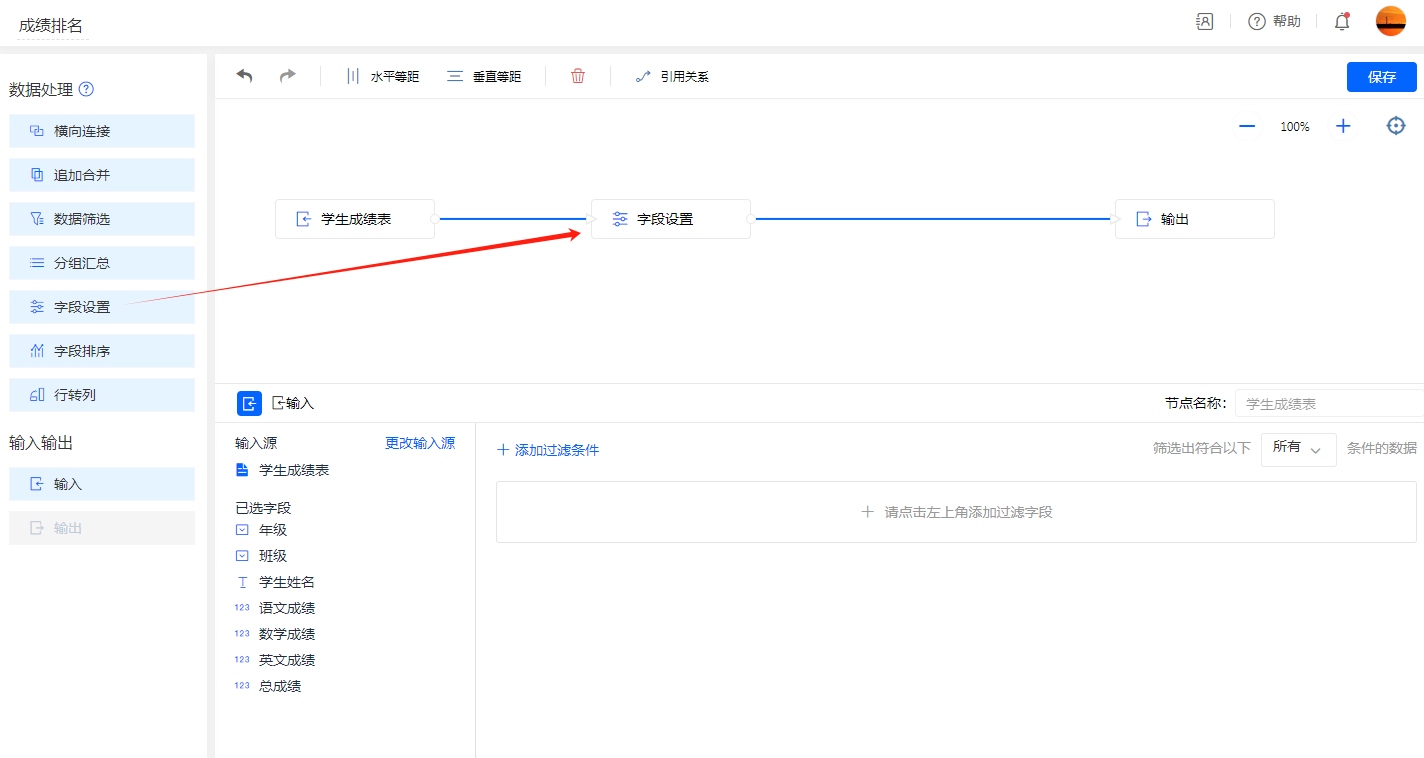Screen dimensions: 1424x758
Task: Click the 更改输入源 link
Action: pyautogui.click(x=420, y=443)
